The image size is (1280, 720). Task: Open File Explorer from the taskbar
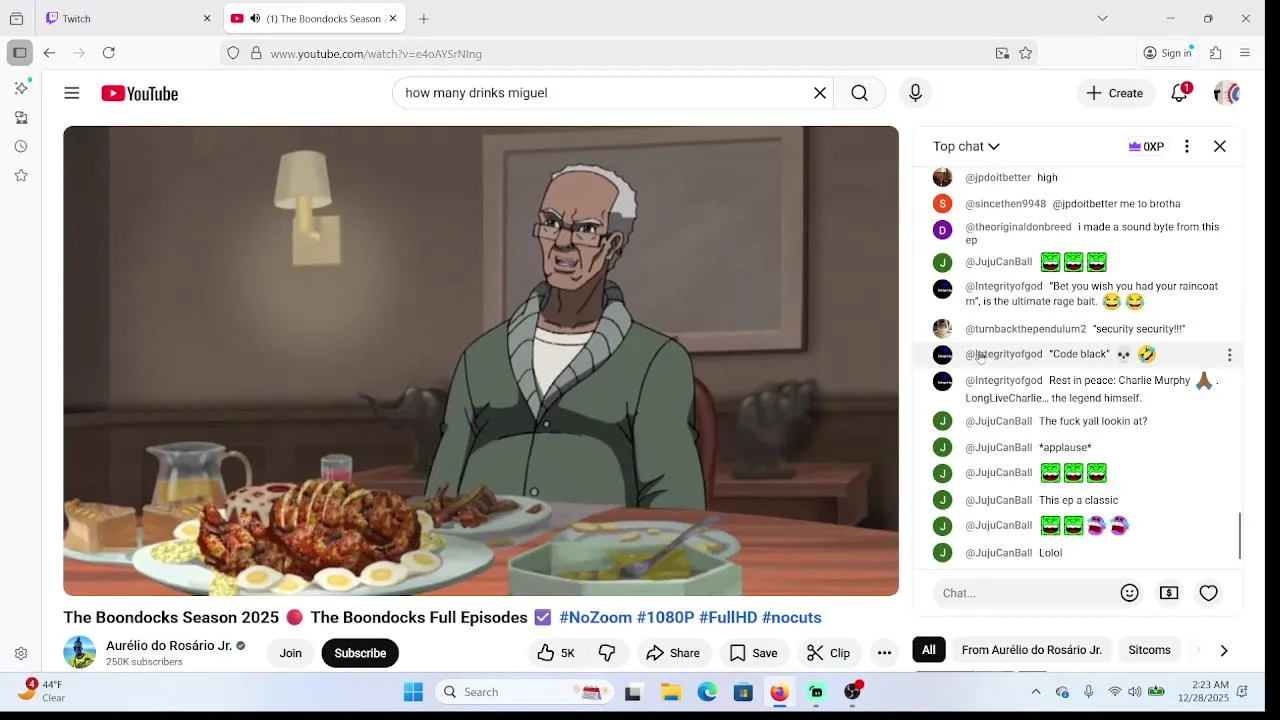[671, 692]
